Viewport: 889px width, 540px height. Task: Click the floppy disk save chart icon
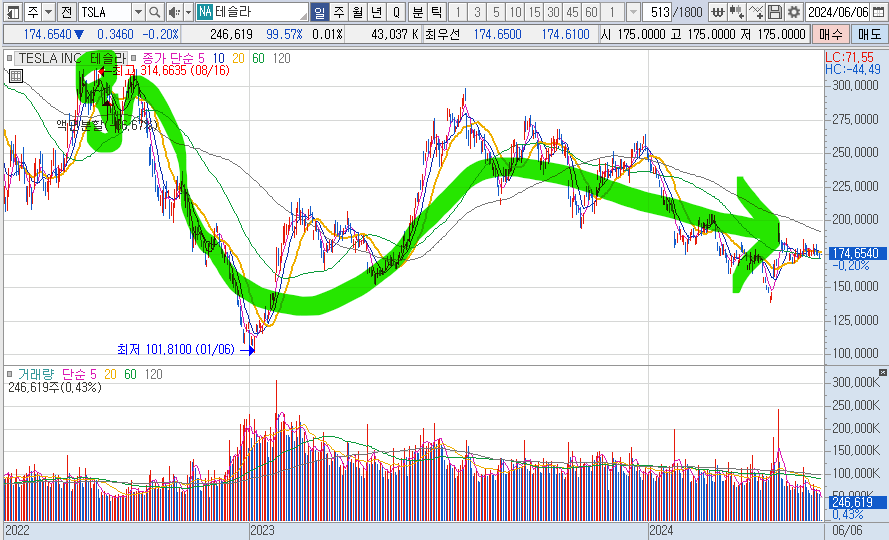774,12
